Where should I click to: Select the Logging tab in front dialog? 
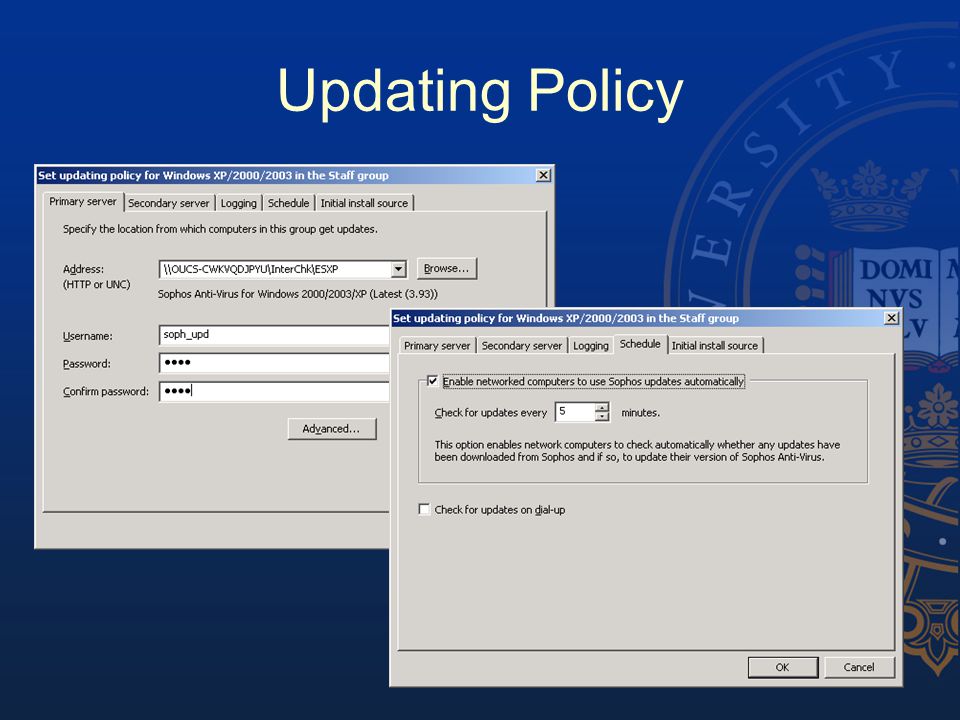[x=591, y=346]
